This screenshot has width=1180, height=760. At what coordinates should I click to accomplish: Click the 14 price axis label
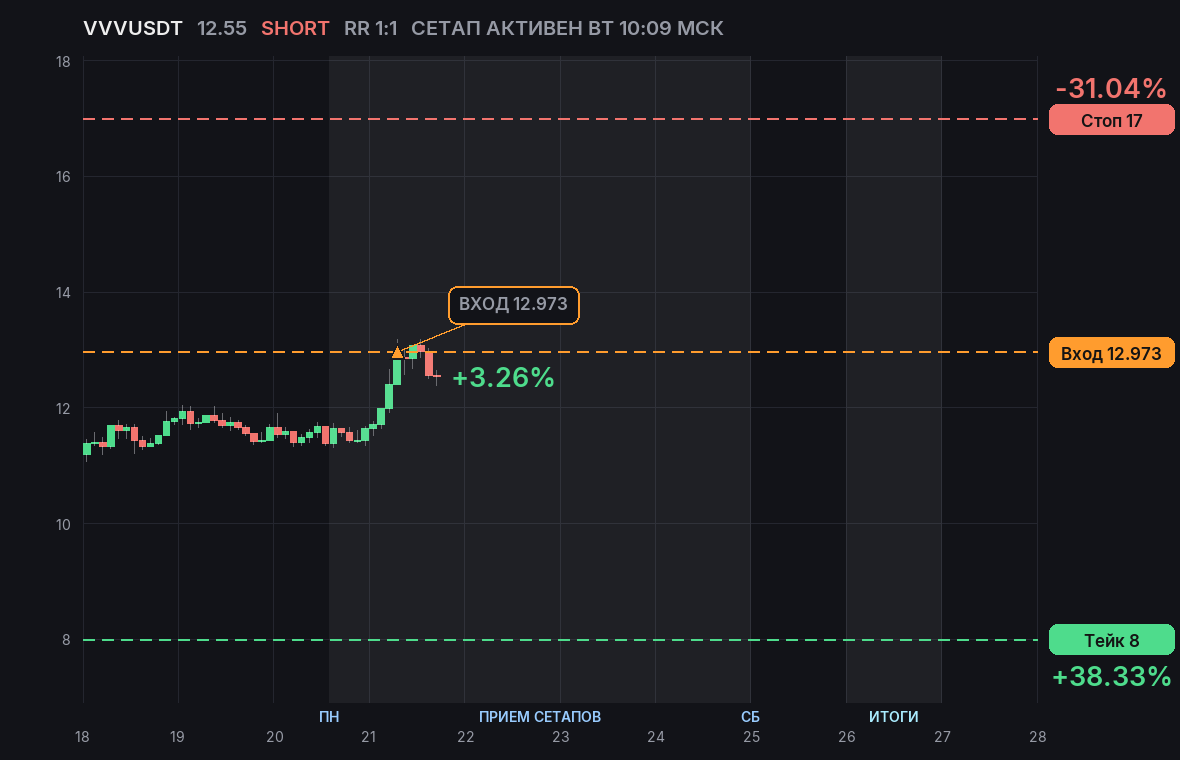click(x=63, y=293)
